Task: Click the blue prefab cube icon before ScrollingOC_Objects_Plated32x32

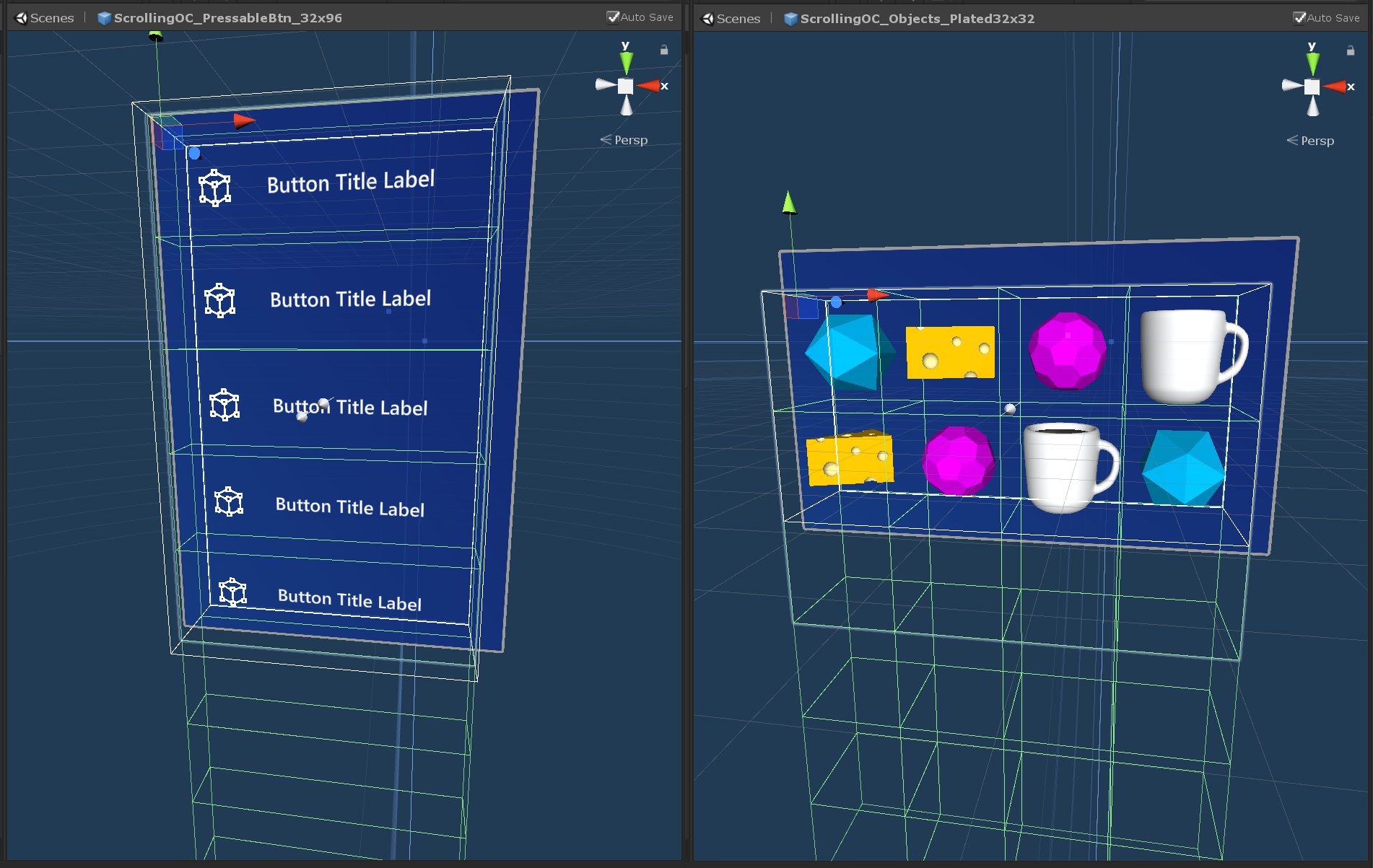Action: [792, 19]
